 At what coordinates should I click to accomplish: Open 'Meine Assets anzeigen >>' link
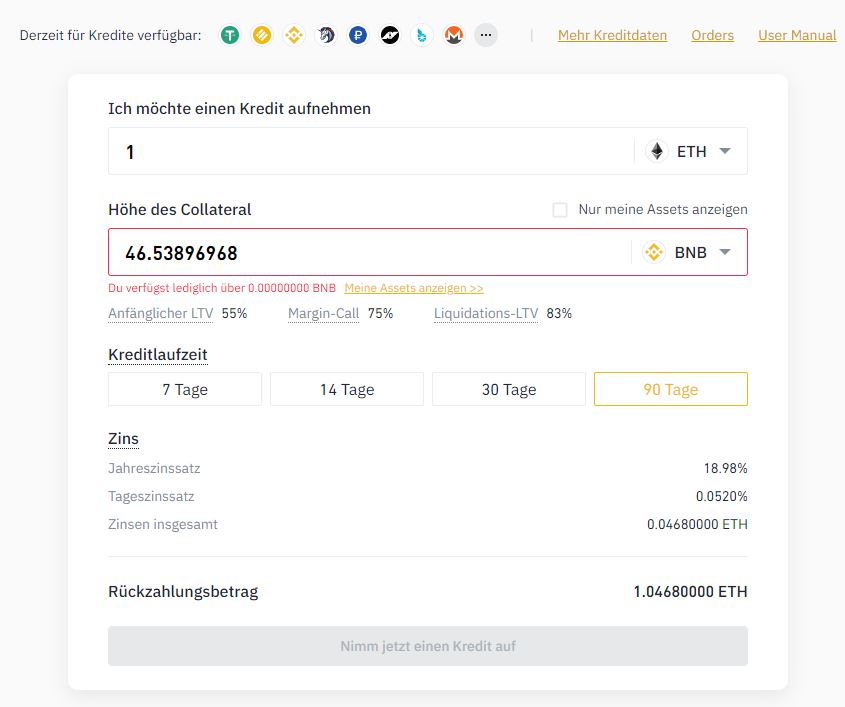(414, 287)
